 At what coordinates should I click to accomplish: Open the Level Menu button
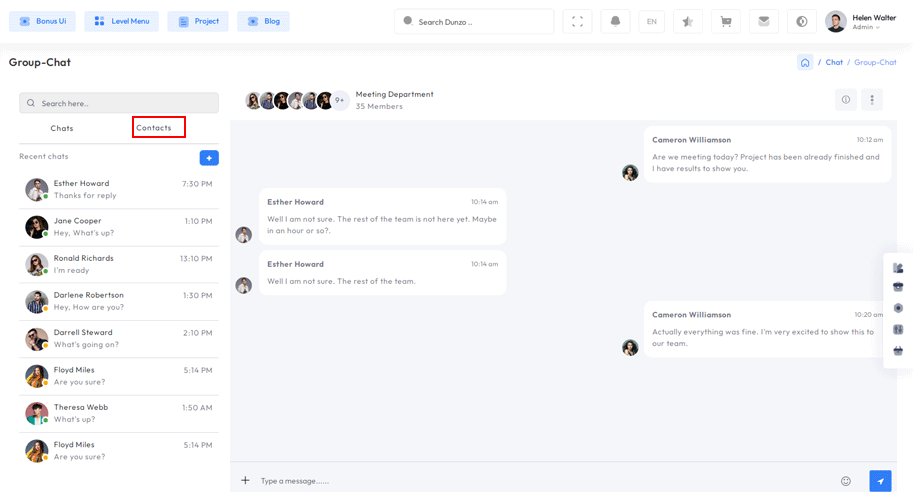(121, 21)
